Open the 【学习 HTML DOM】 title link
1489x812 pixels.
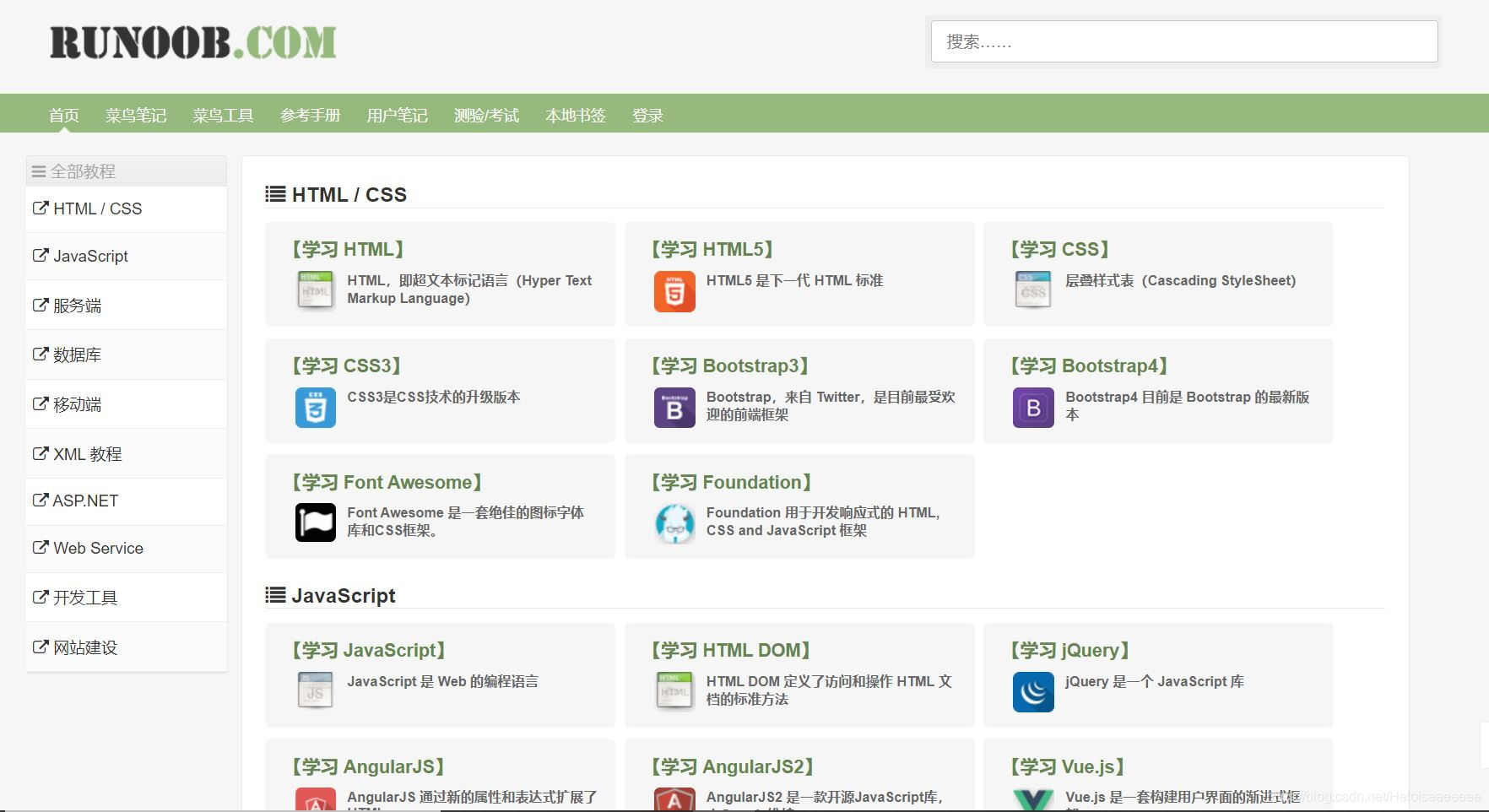click(730, 650)
